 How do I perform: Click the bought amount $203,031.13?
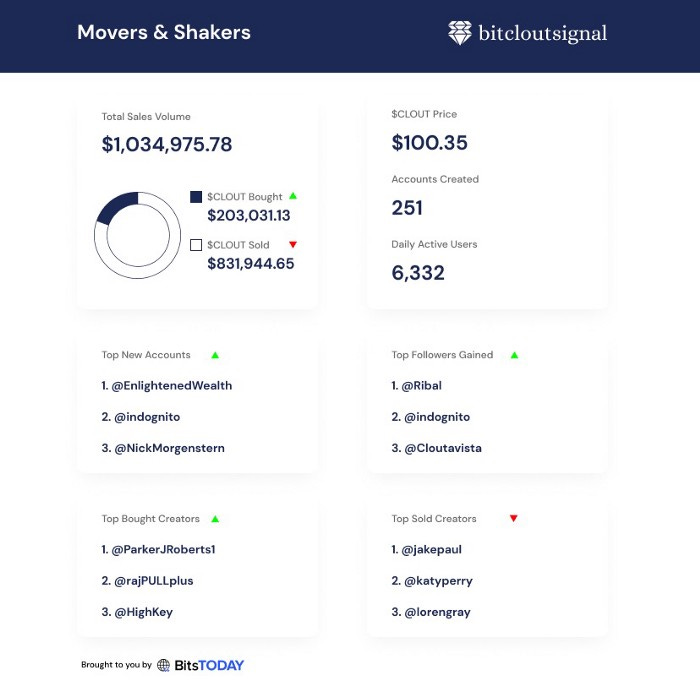pos(249,216)
